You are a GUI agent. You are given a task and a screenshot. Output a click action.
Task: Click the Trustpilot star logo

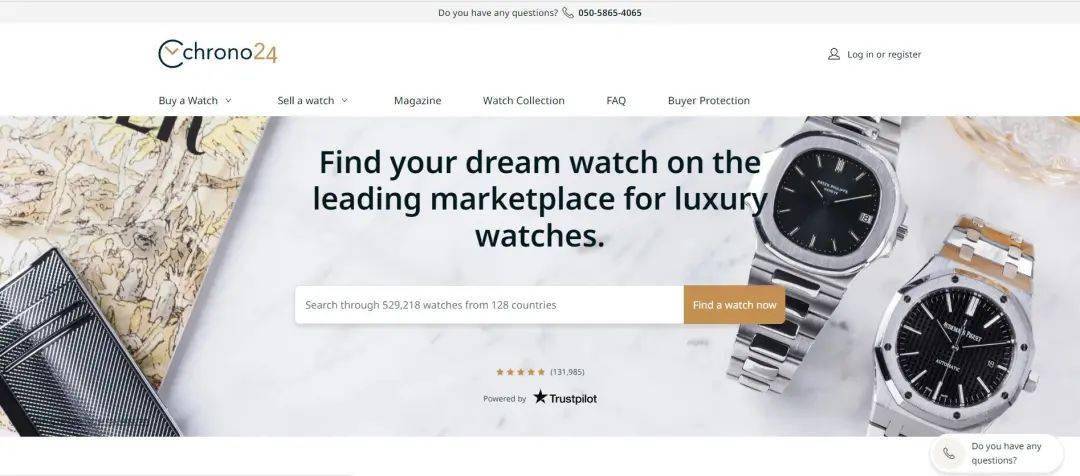(x=541, y=397)
